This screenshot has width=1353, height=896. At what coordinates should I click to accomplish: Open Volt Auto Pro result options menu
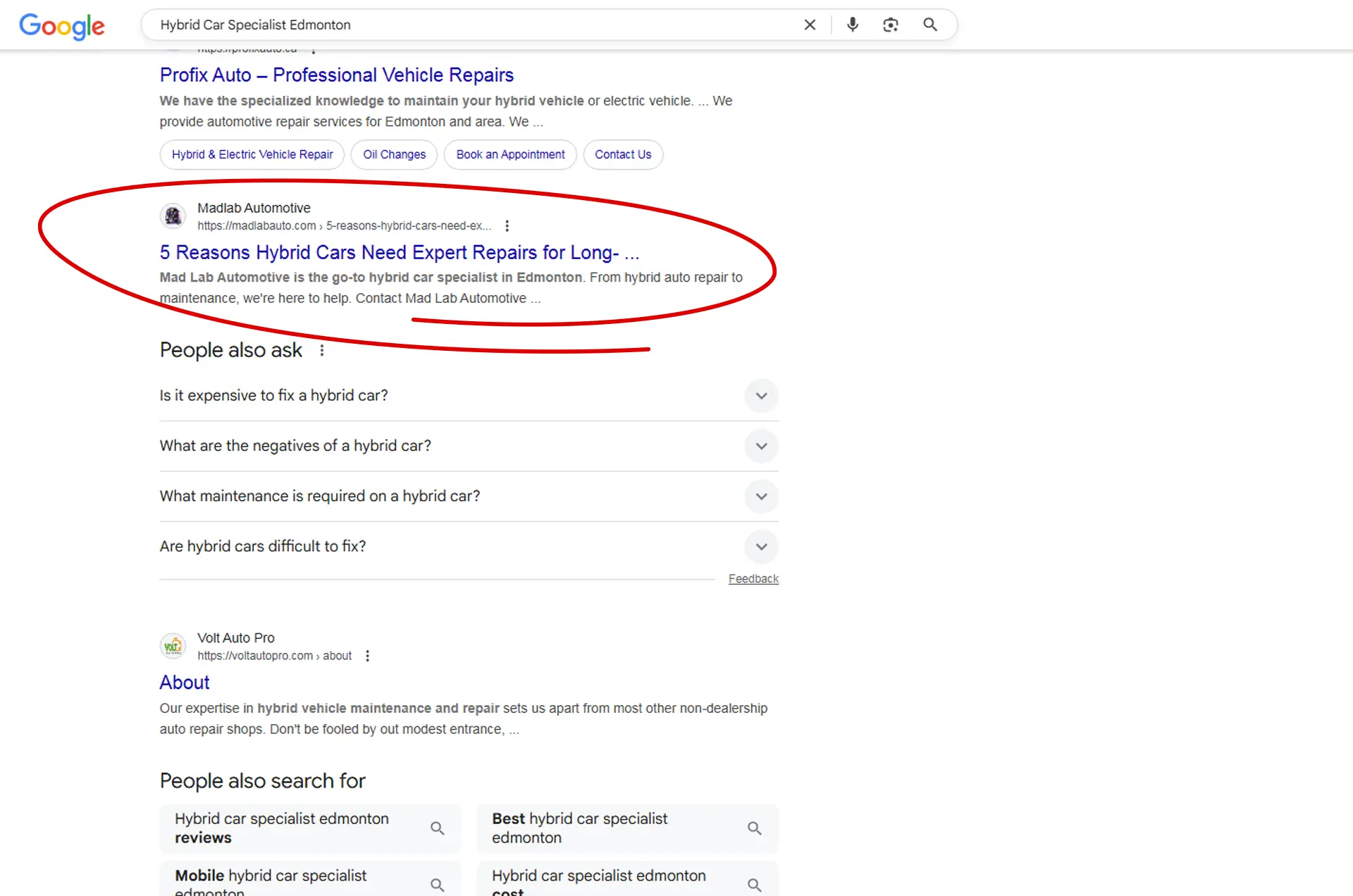[x=367, y=656]
